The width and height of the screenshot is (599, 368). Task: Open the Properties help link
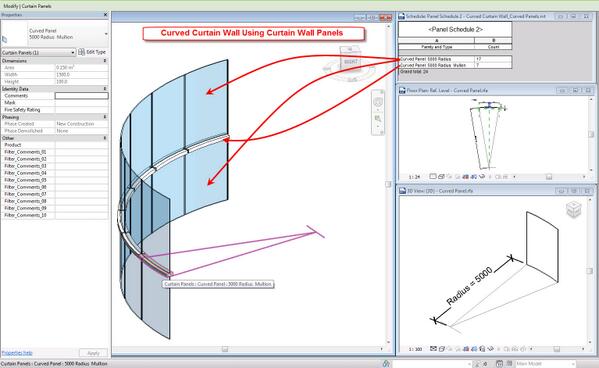coord(17,353)
